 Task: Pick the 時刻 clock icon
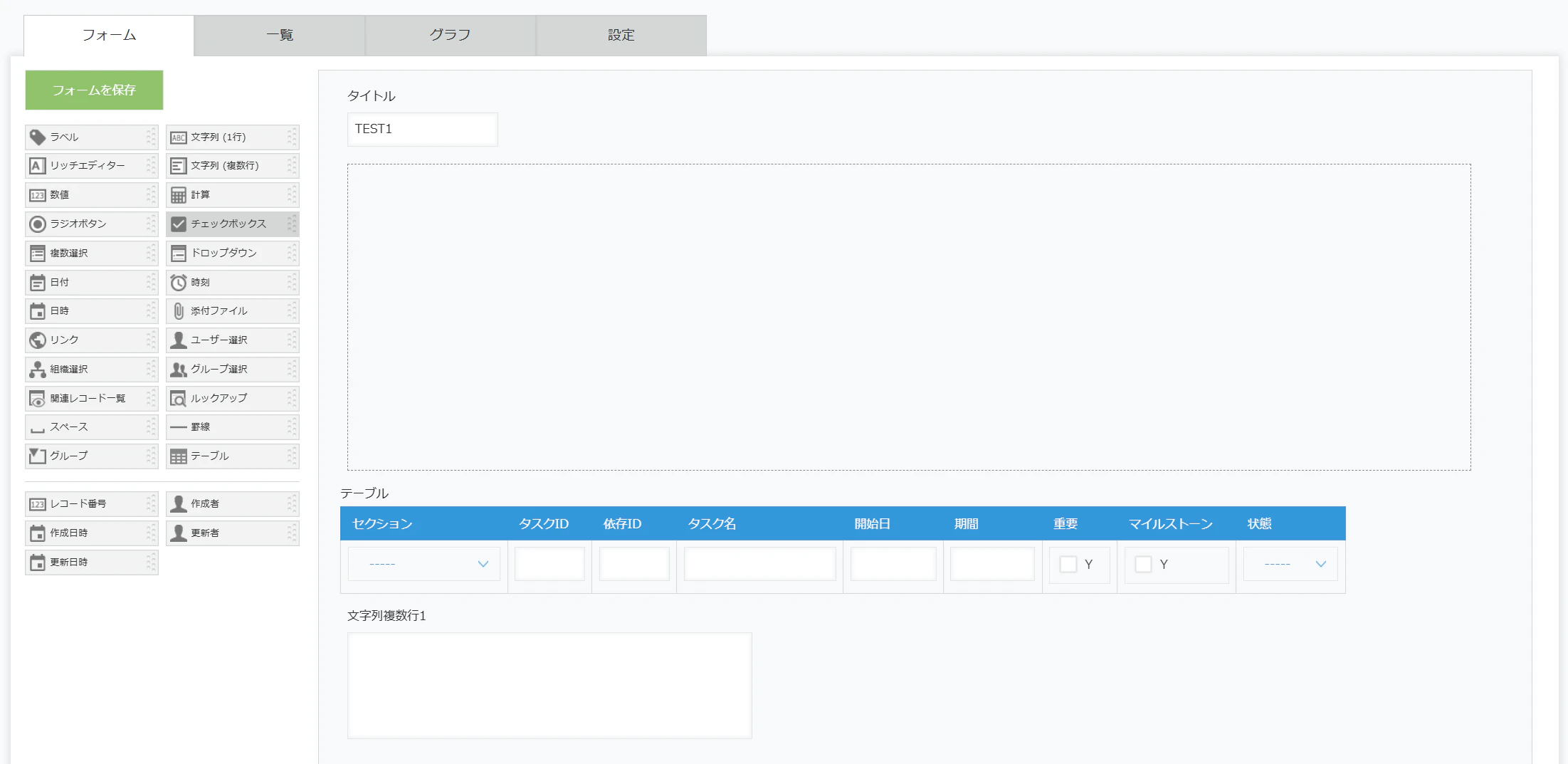point(179,283)
